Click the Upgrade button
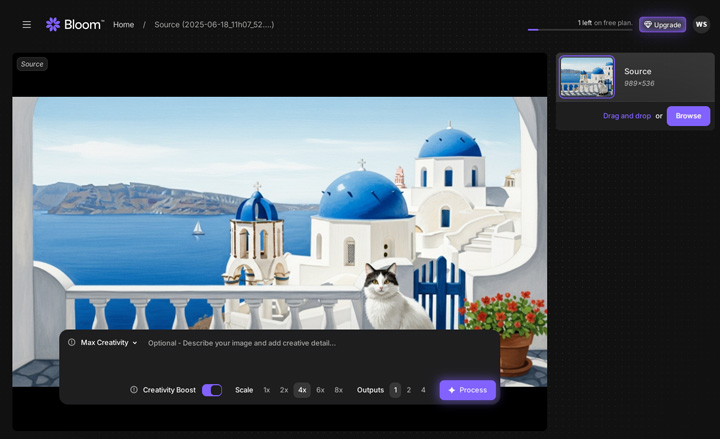Image resolution: width=720 pixels, height=439 pixels. (x=662, y=24)
